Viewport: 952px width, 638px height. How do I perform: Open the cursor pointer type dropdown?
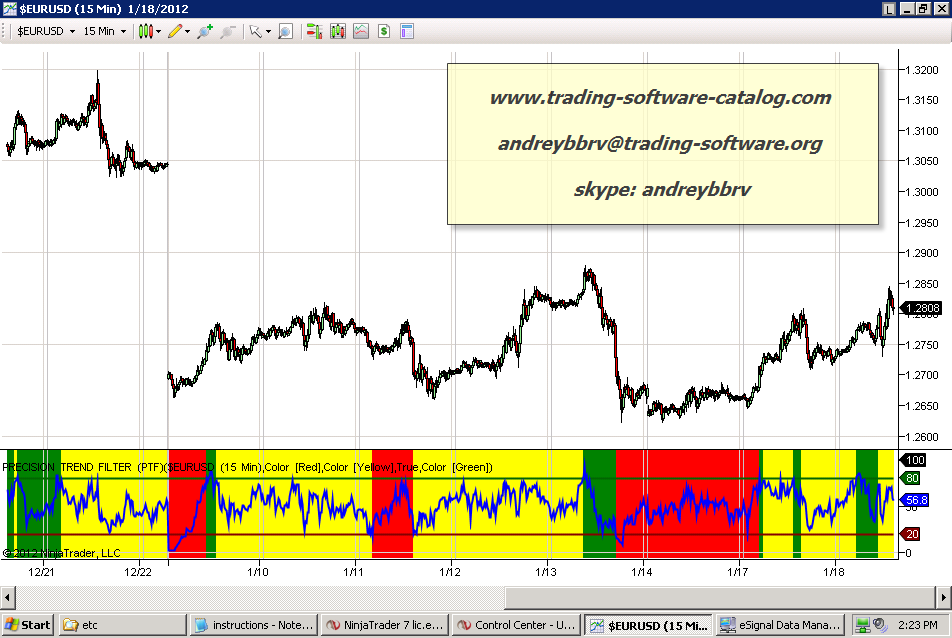coord(260,31)
